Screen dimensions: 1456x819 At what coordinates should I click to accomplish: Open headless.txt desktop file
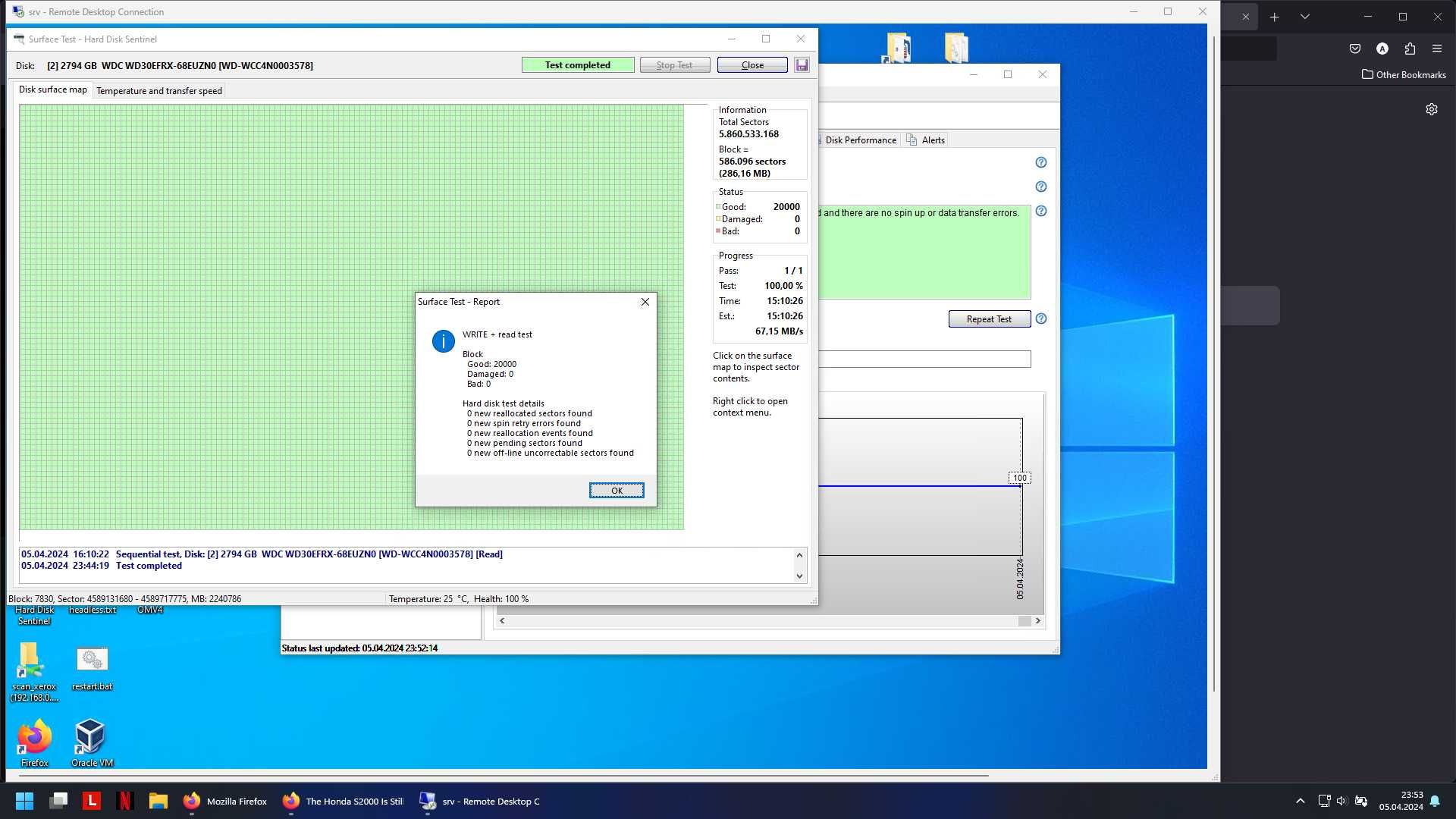click(93, 610)
